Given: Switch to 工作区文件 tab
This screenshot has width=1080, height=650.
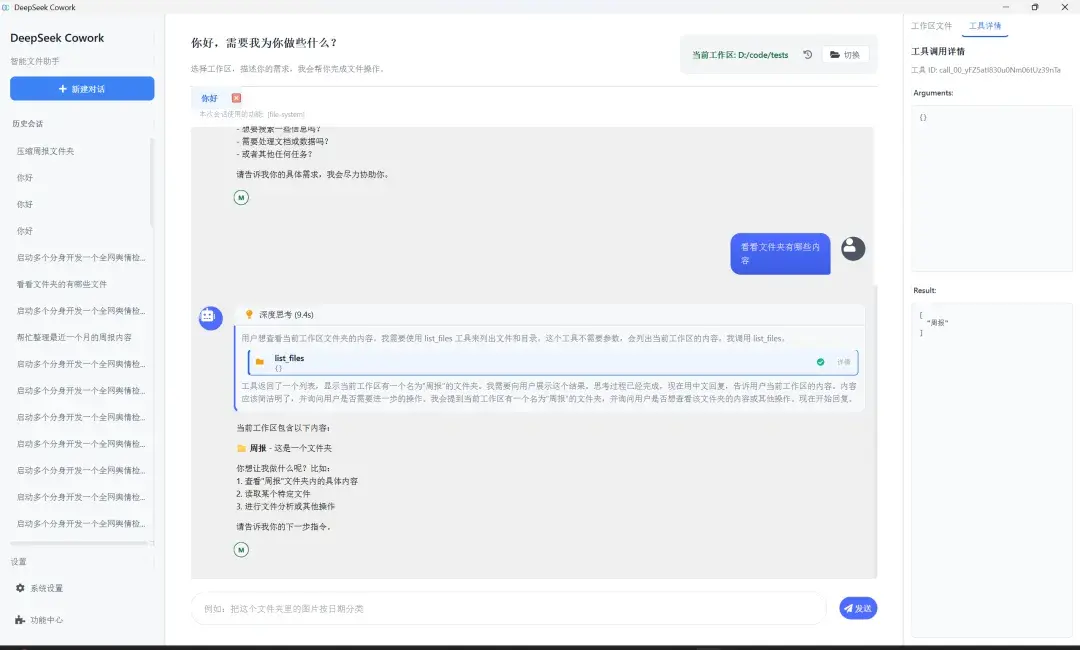Looking at the screenshot, I should [x=931, y=25].
